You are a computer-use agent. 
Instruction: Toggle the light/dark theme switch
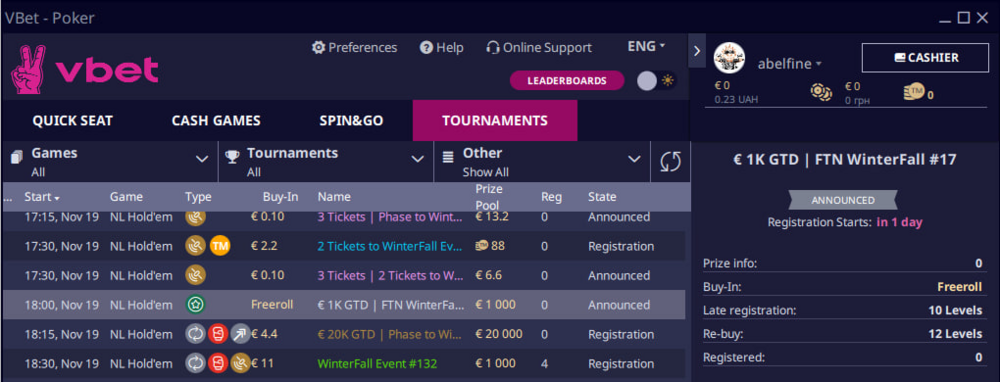pos(658,81)
